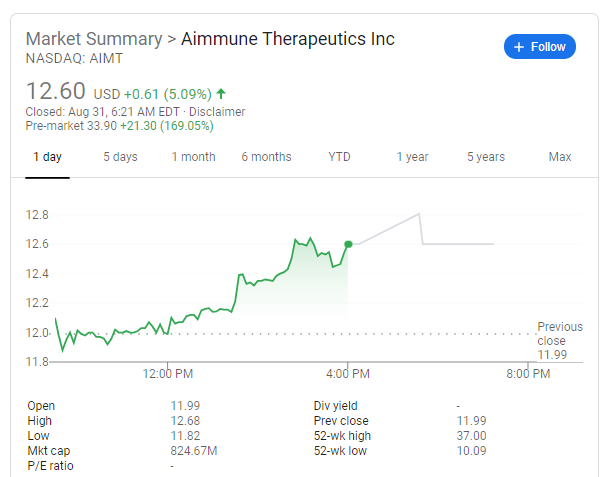Show the 6 months chart
Viewport: 611px width, 477px height.
(267, 157)
